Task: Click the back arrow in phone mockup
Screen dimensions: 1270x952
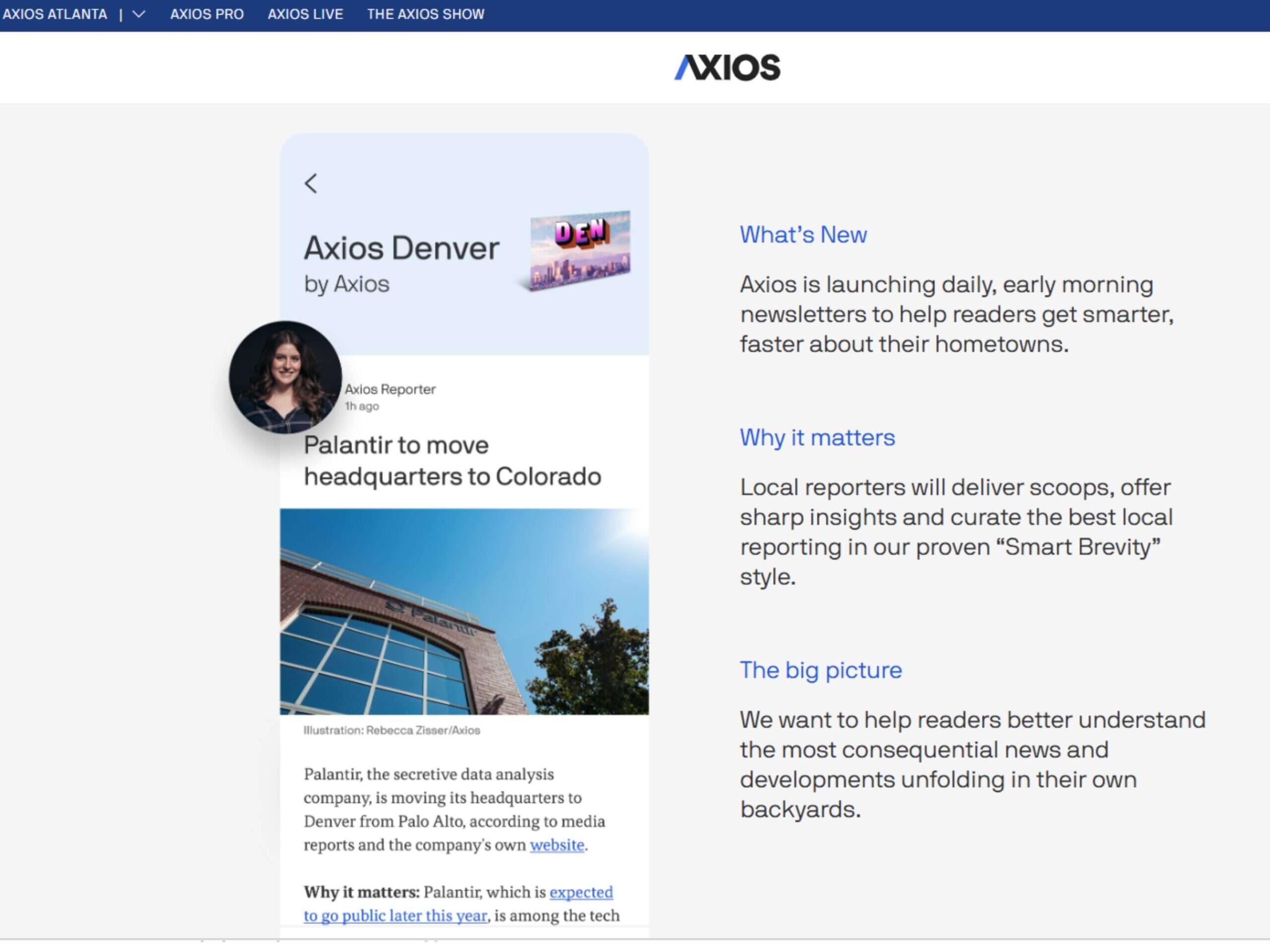Action: tap(311, 183)
